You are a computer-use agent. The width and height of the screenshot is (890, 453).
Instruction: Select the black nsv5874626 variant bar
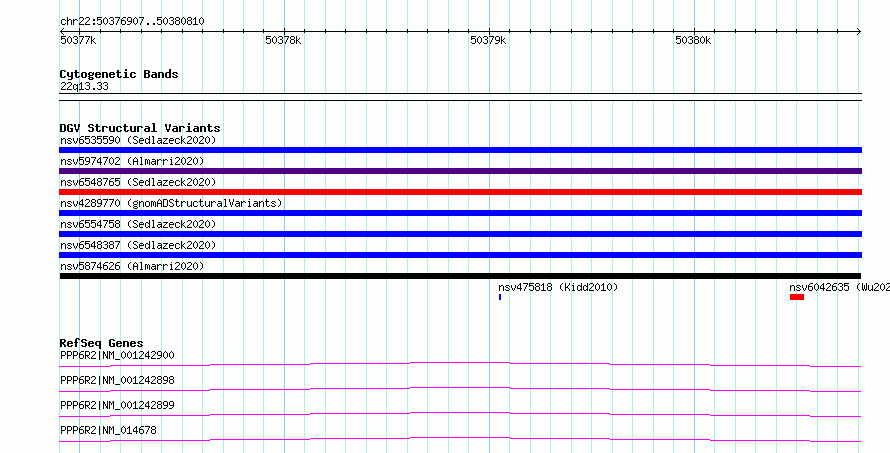[460, 276]
